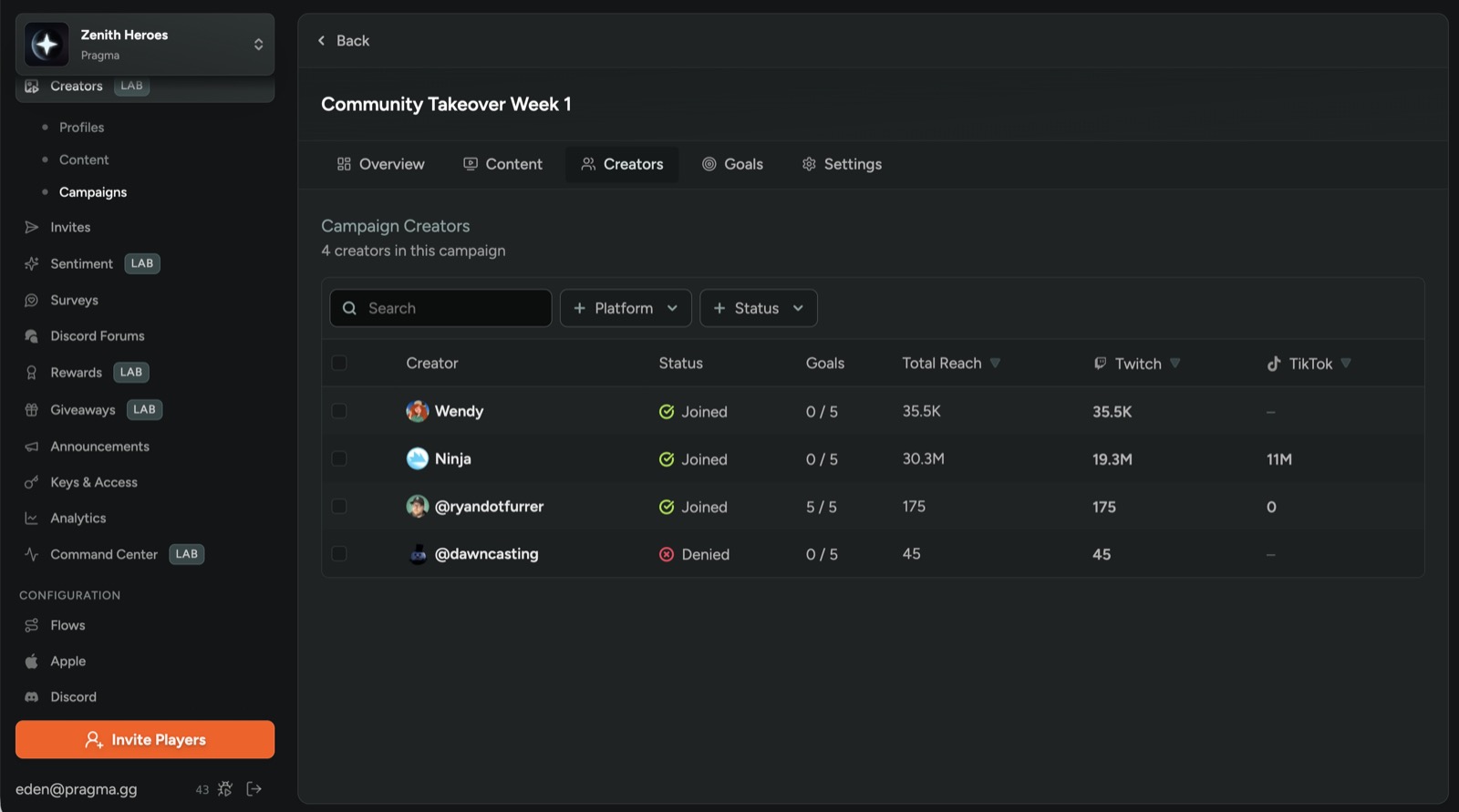
Task: Click the Discord Forums icon
Action: coord(32,336)
